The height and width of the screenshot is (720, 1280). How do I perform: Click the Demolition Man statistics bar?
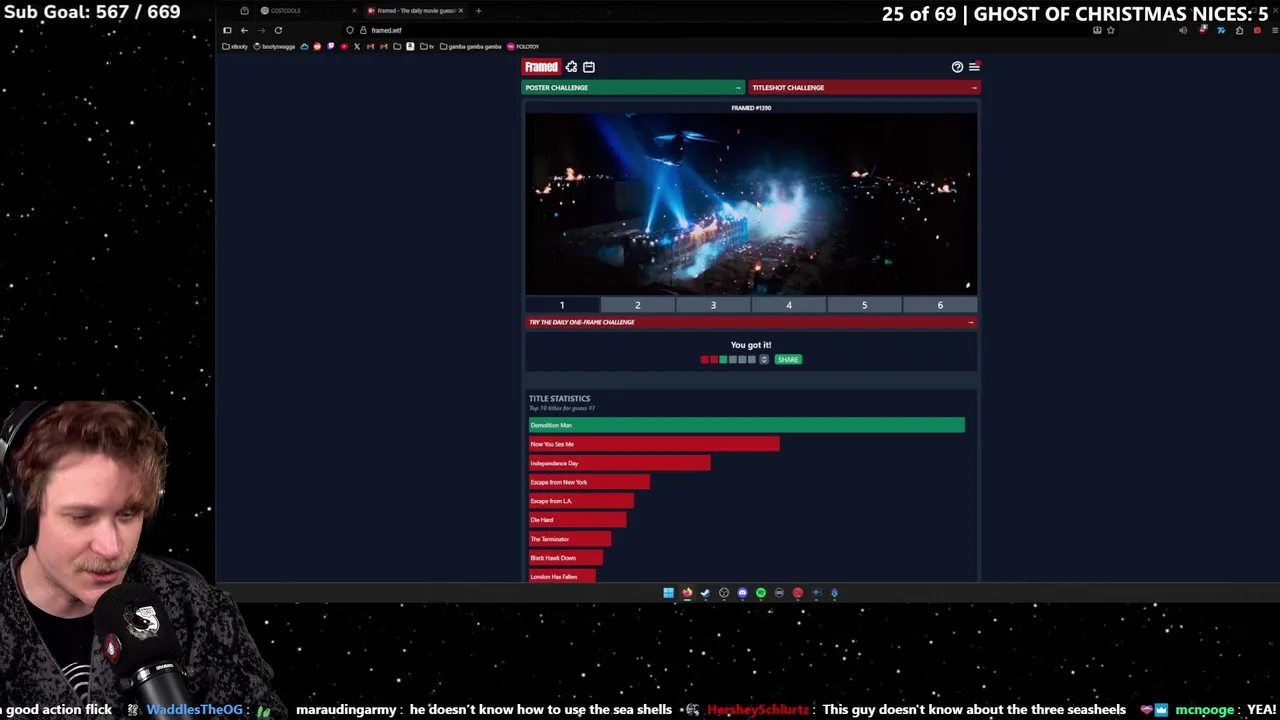pos(747,425)
